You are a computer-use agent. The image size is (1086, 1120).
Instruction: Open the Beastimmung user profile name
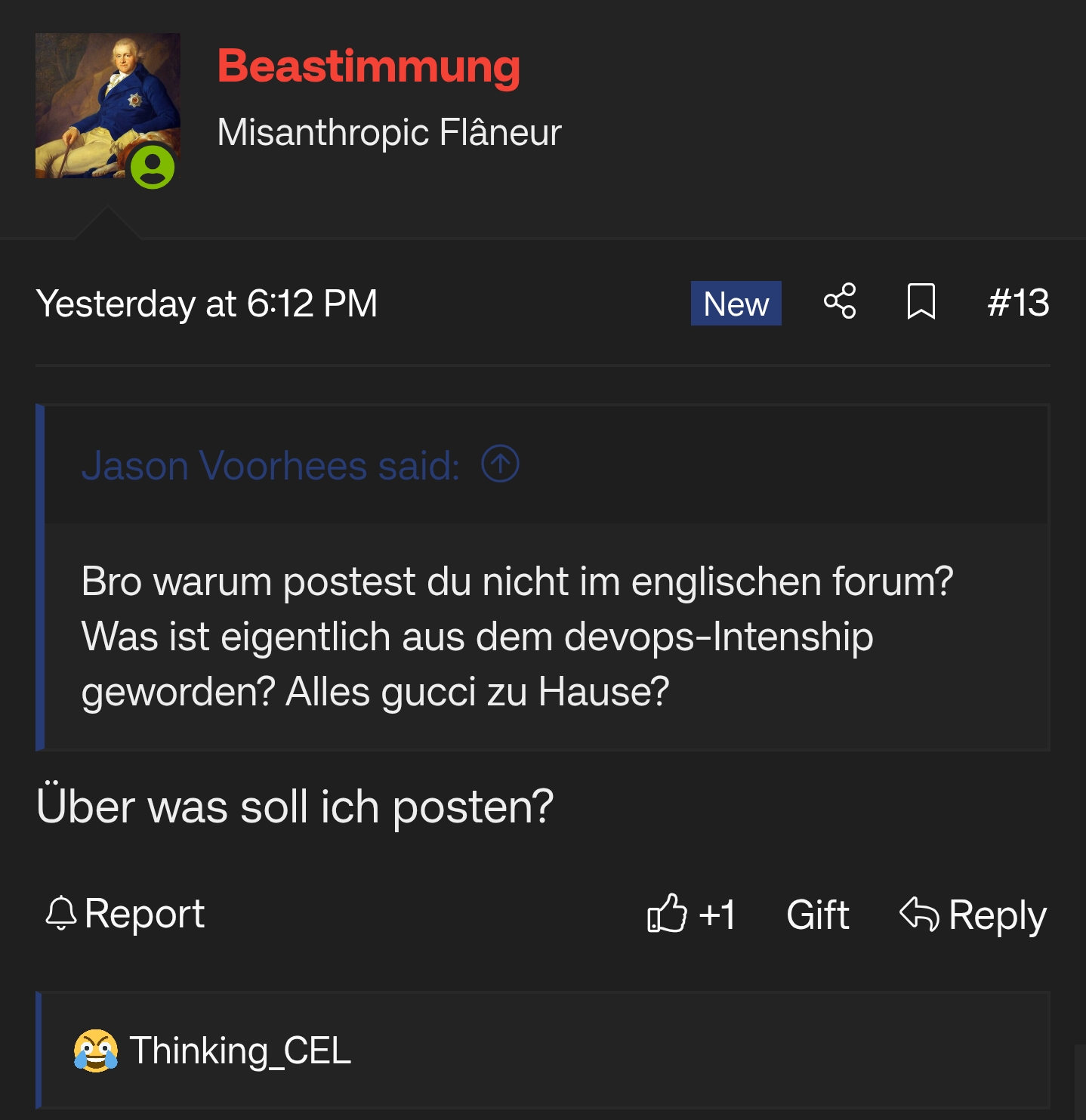369,66
